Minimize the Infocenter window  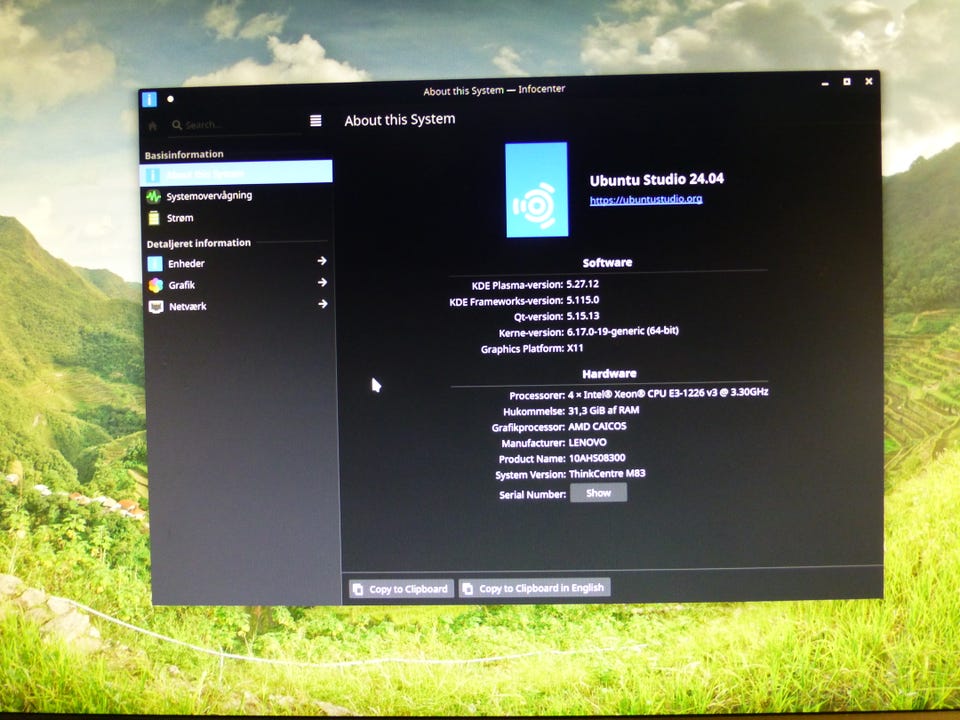[x=825, y=83]
